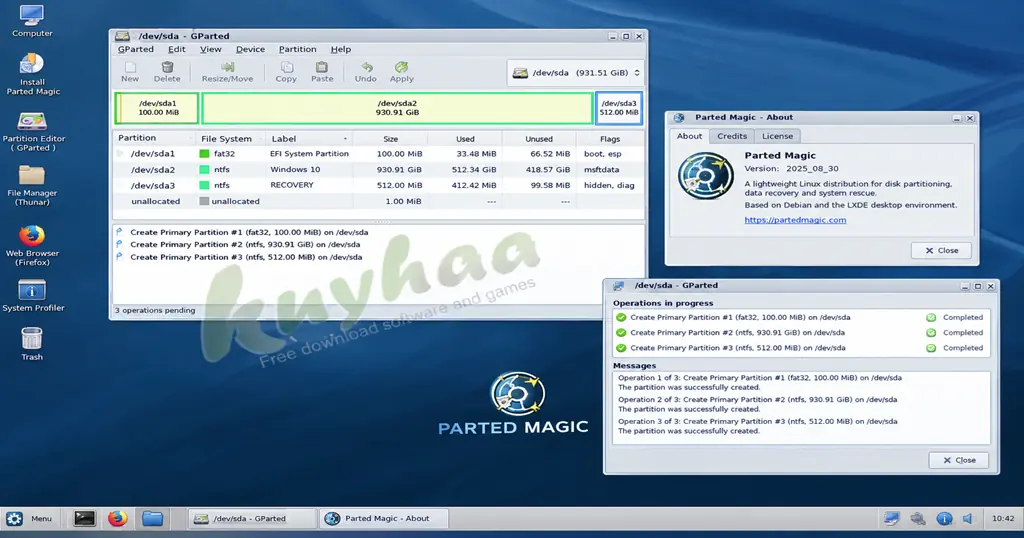Screen dimensions: 1024x538
Task: Launch Web Browser (Firefox) desktop icon
Action: pyautogui.click(x=32, y=245)
